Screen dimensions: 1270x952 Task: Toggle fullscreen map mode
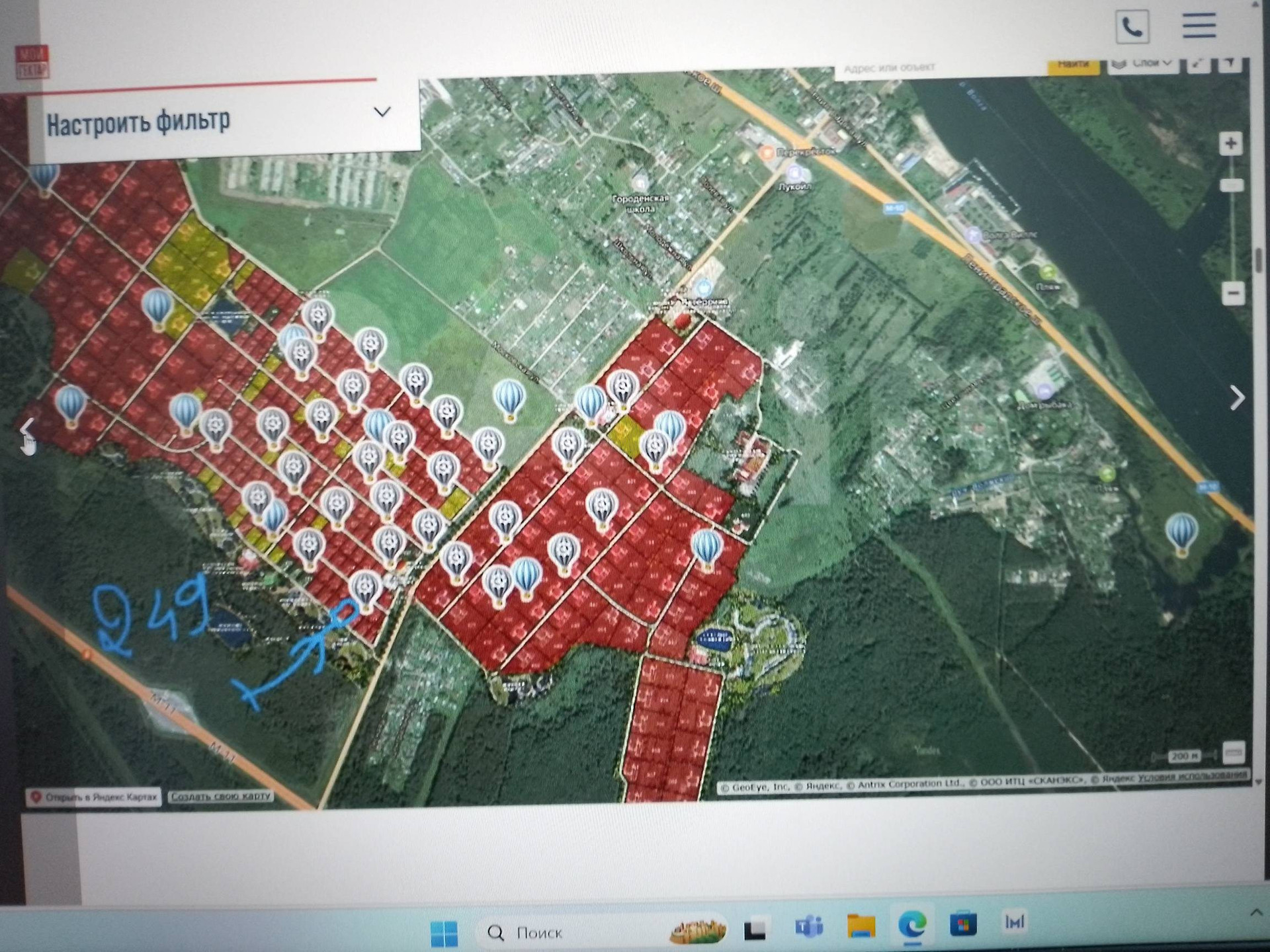coord(1198,64)
